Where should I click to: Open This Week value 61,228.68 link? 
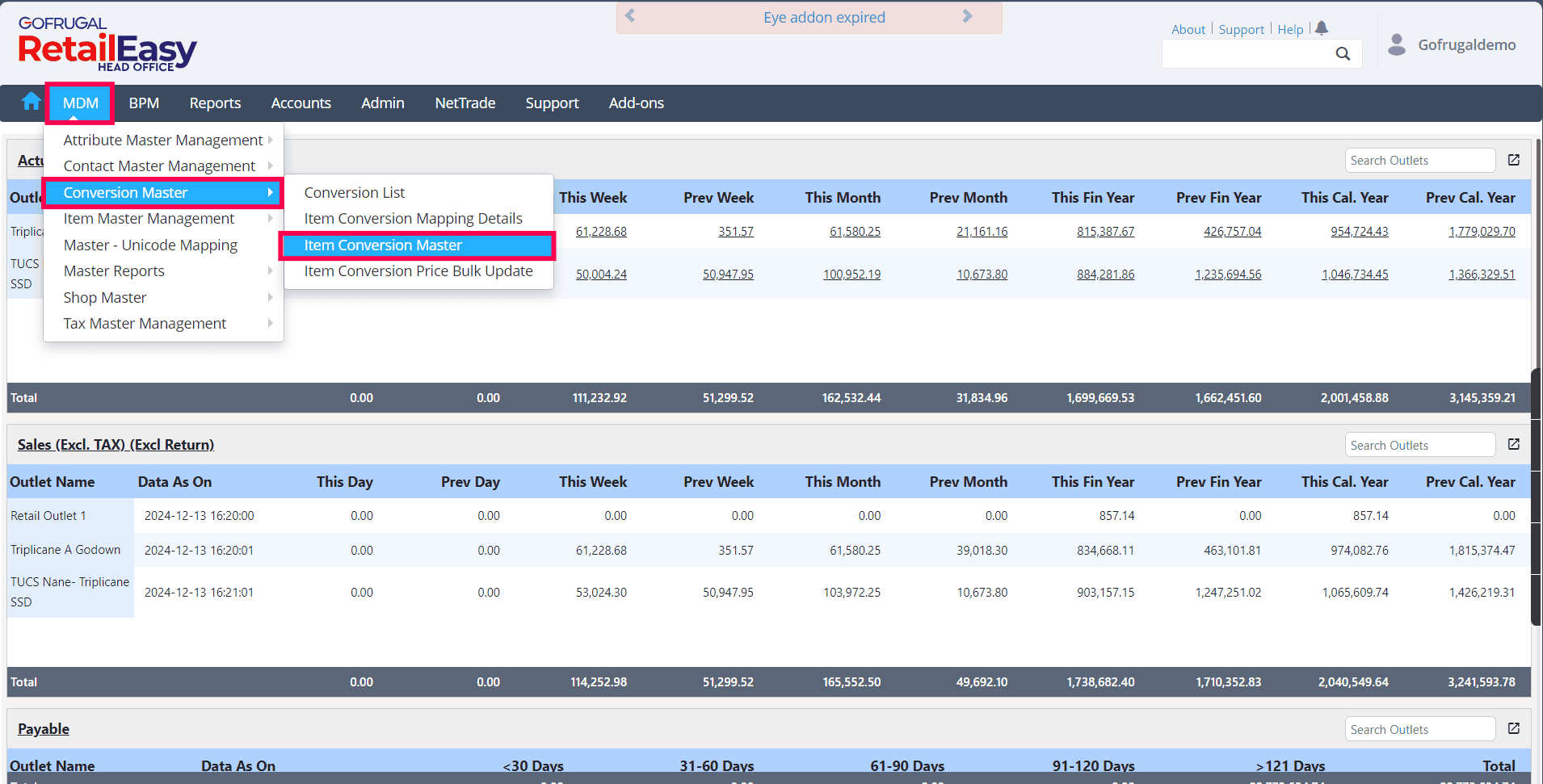[601, 231]
